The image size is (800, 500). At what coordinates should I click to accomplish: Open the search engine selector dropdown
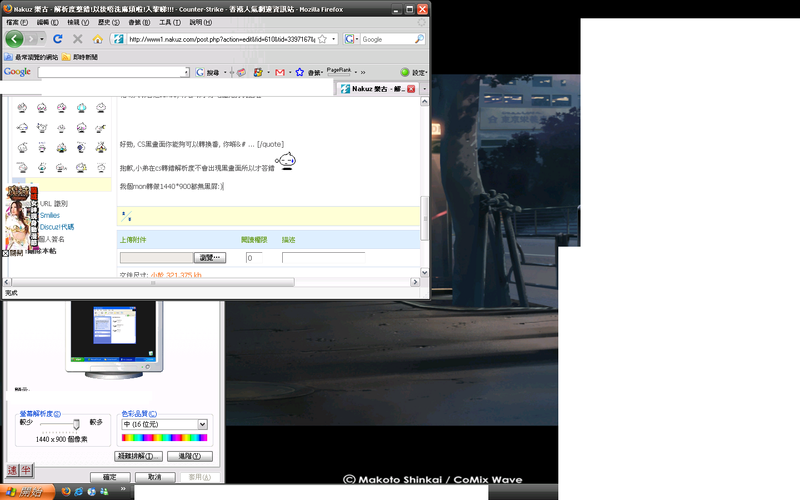coord(352,39)
